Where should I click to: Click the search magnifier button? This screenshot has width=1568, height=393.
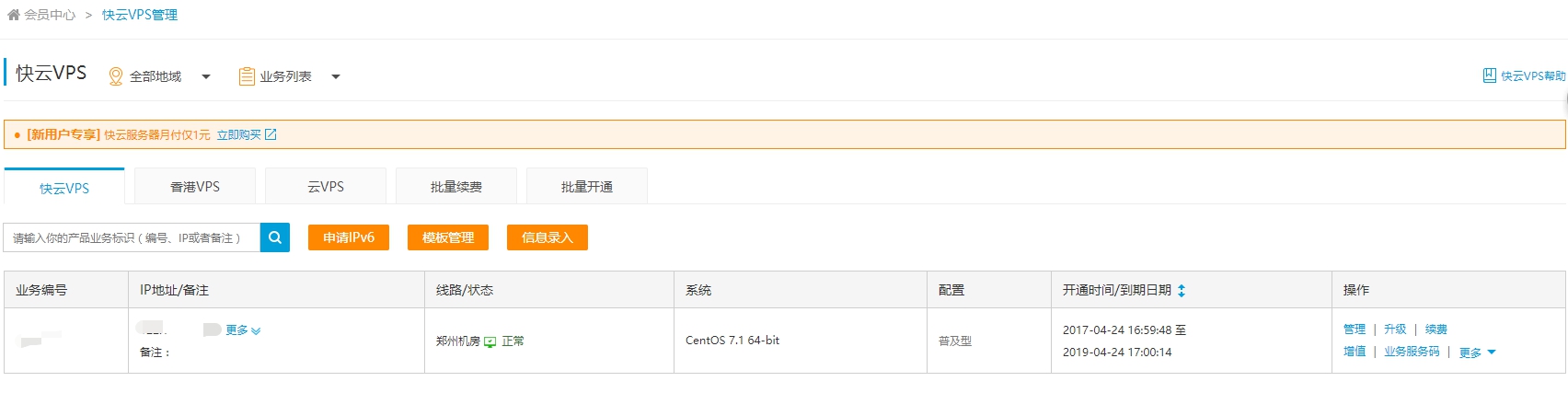(x=275, y=237)
